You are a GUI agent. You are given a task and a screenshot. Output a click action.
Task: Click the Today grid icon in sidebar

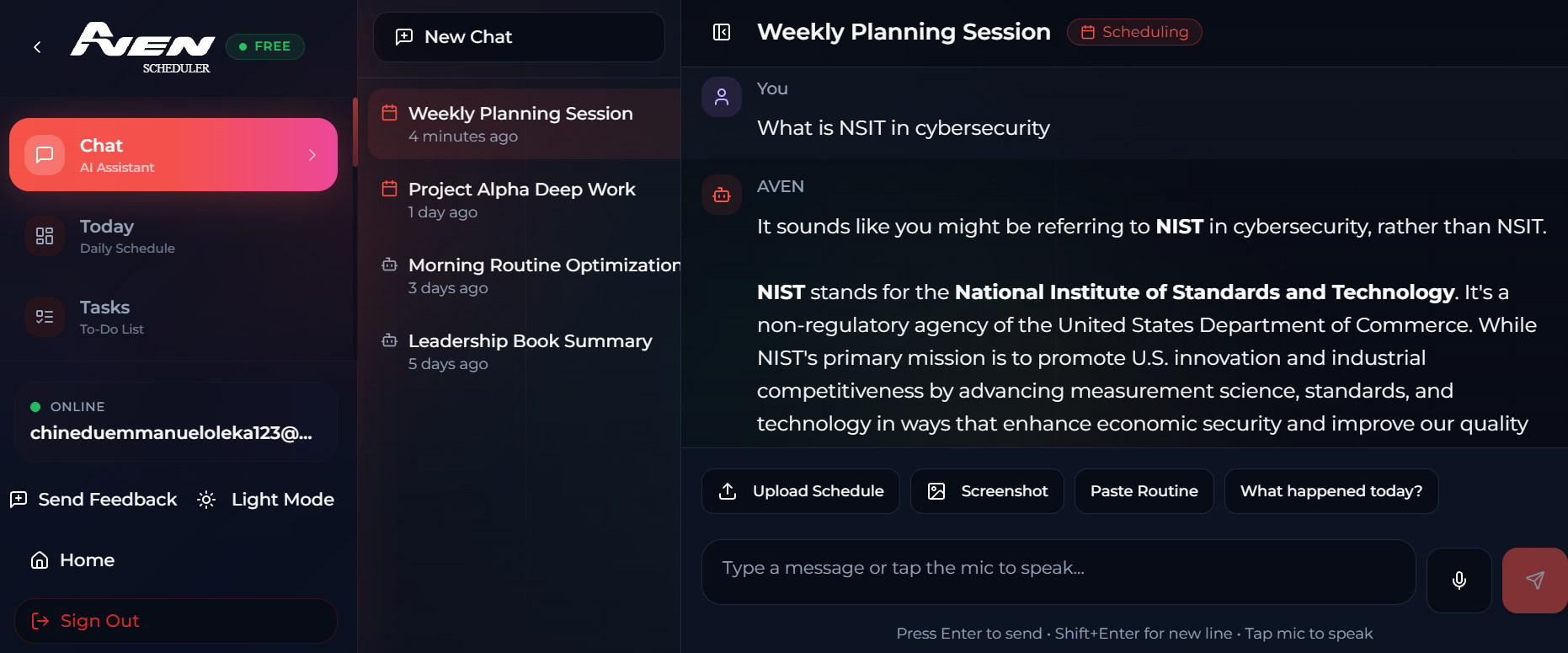45,236
